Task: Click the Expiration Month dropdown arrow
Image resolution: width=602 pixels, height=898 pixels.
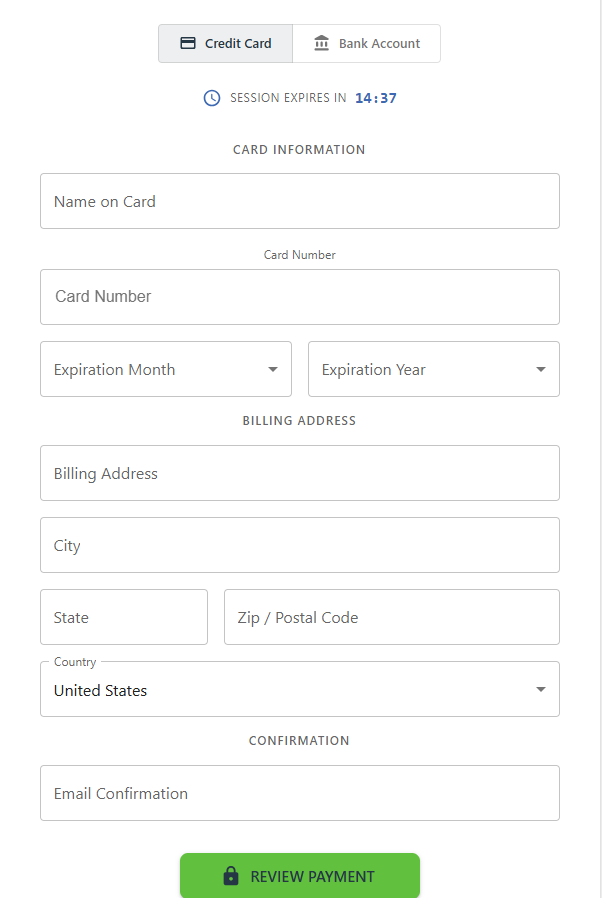Action: coord(273,369)
